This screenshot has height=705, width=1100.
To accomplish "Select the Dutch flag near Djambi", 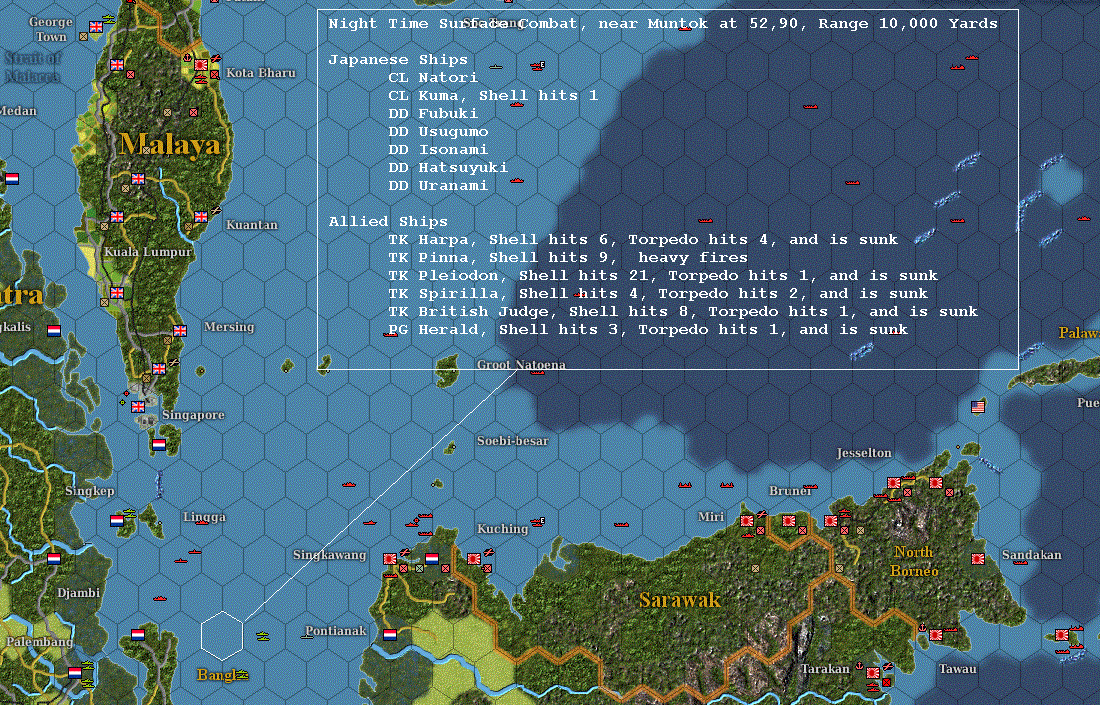I will click(54, 559).
